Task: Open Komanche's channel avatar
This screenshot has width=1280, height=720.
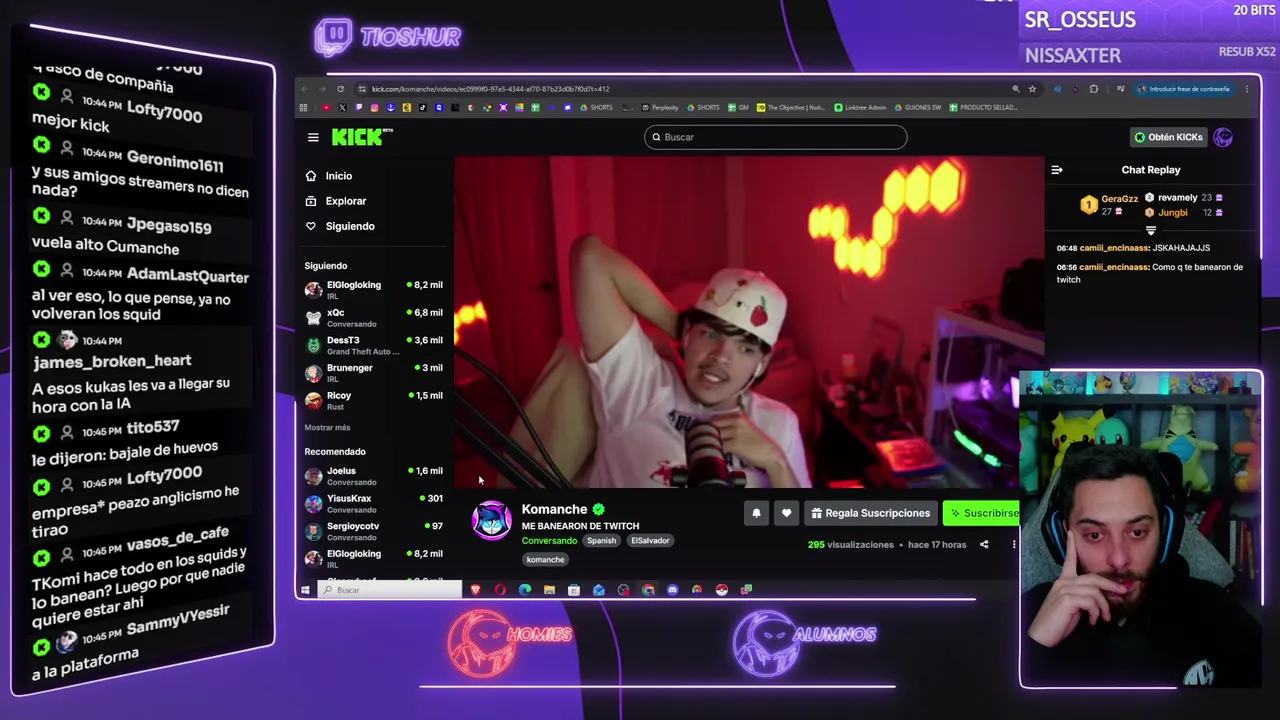Action: pyautogui.click(x=491, y=521)
